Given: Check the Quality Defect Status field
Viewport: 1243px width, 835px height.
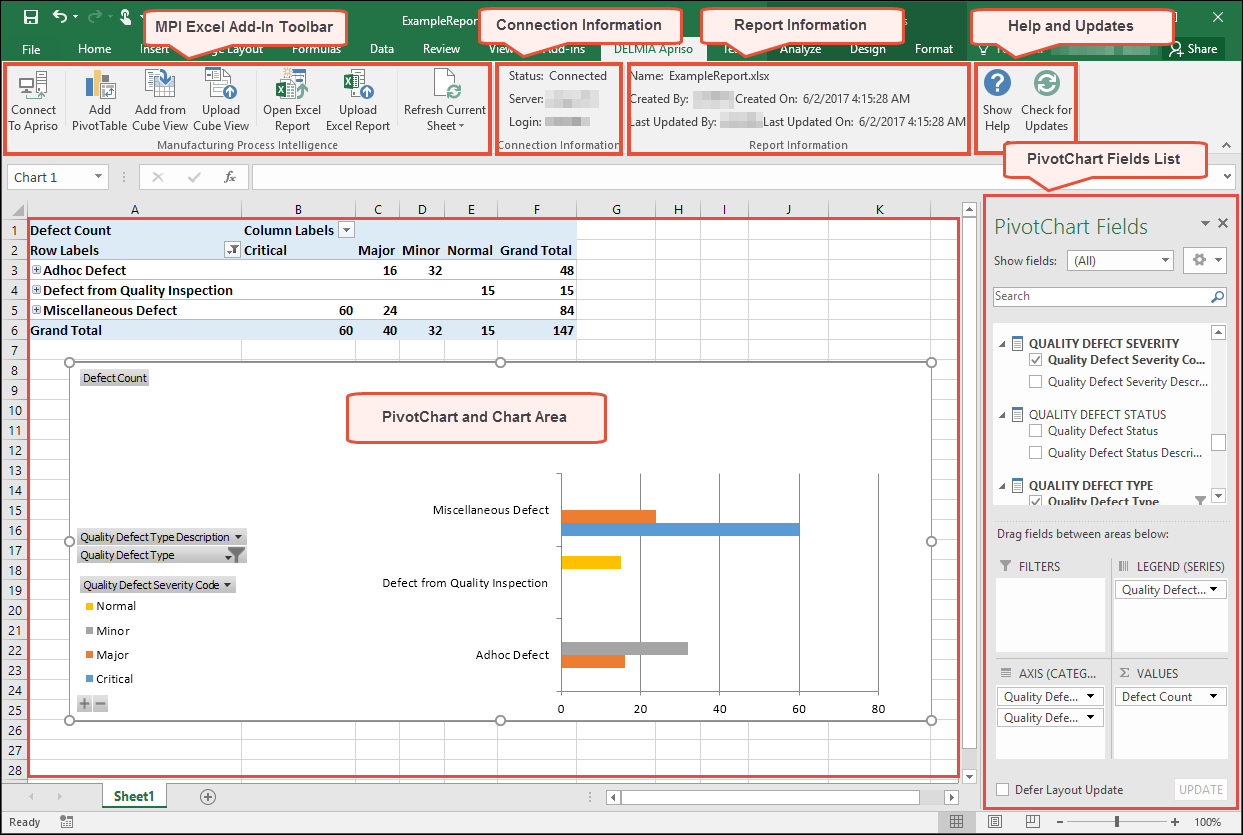Looking at the screenshot, I should tap(1036, 431).
